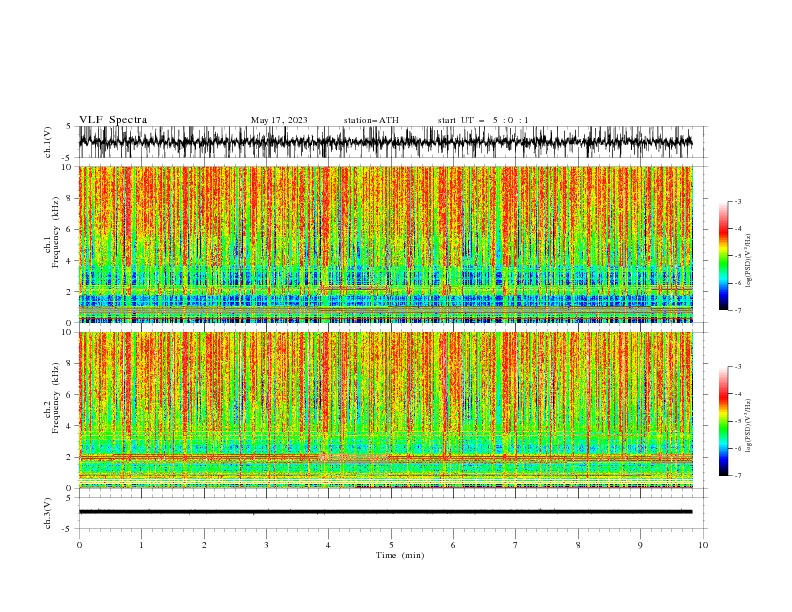Image resolution: width=792 pixels, height=612 pixels.
Task: Click the ch.2 spectrogram panel
Action: pos(386,410)
